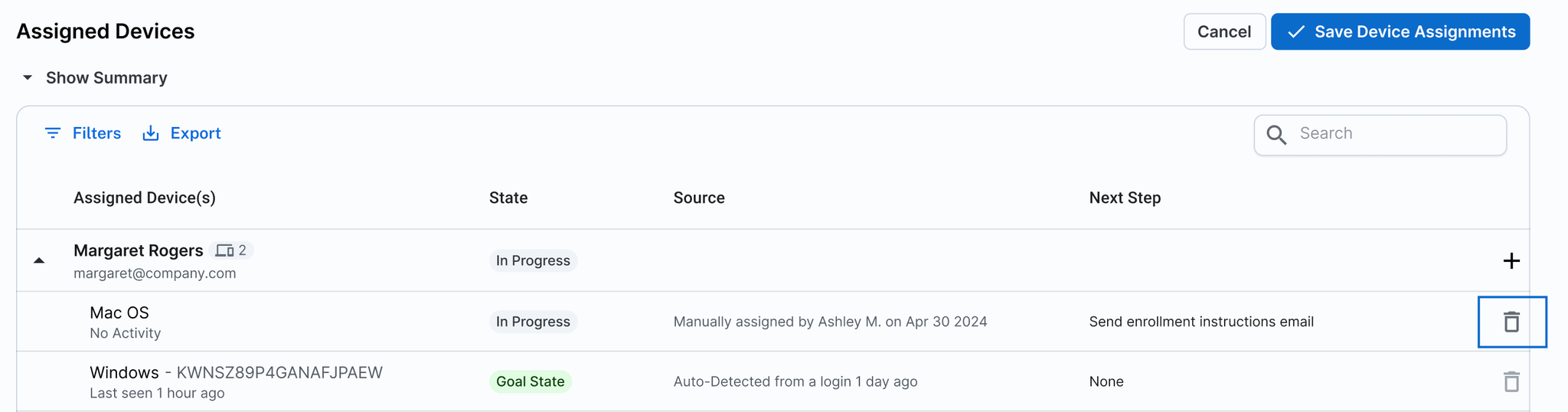Export the assigned devices list

tap(195, 133)
